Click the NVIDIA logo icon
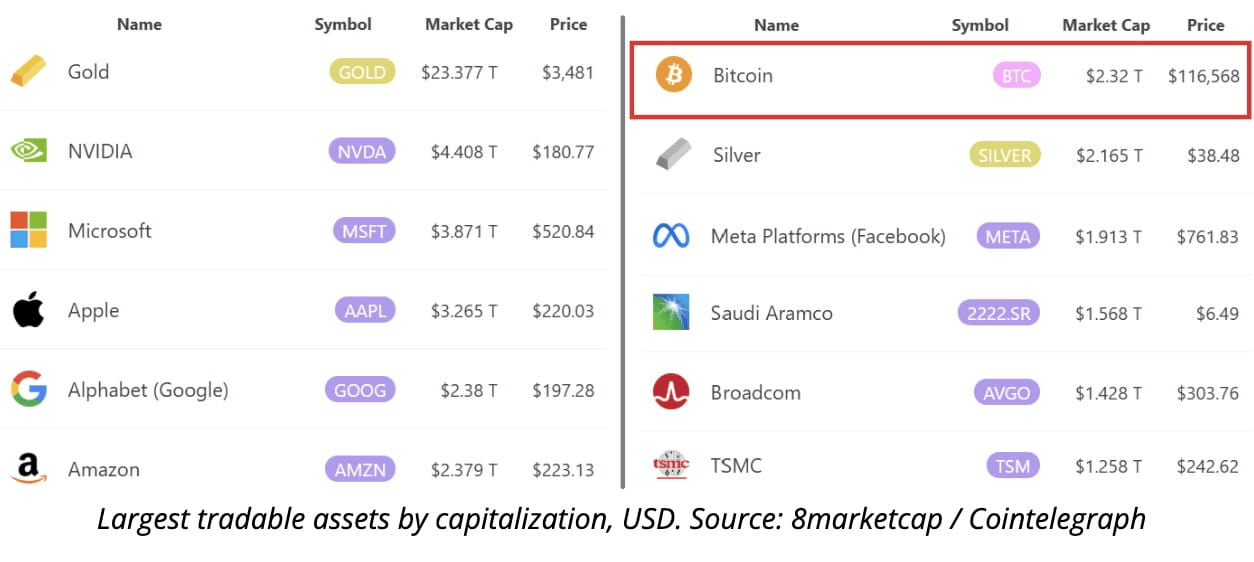Screen dimensions: 1254x562 pyautogui.click(x=28, y=151)
